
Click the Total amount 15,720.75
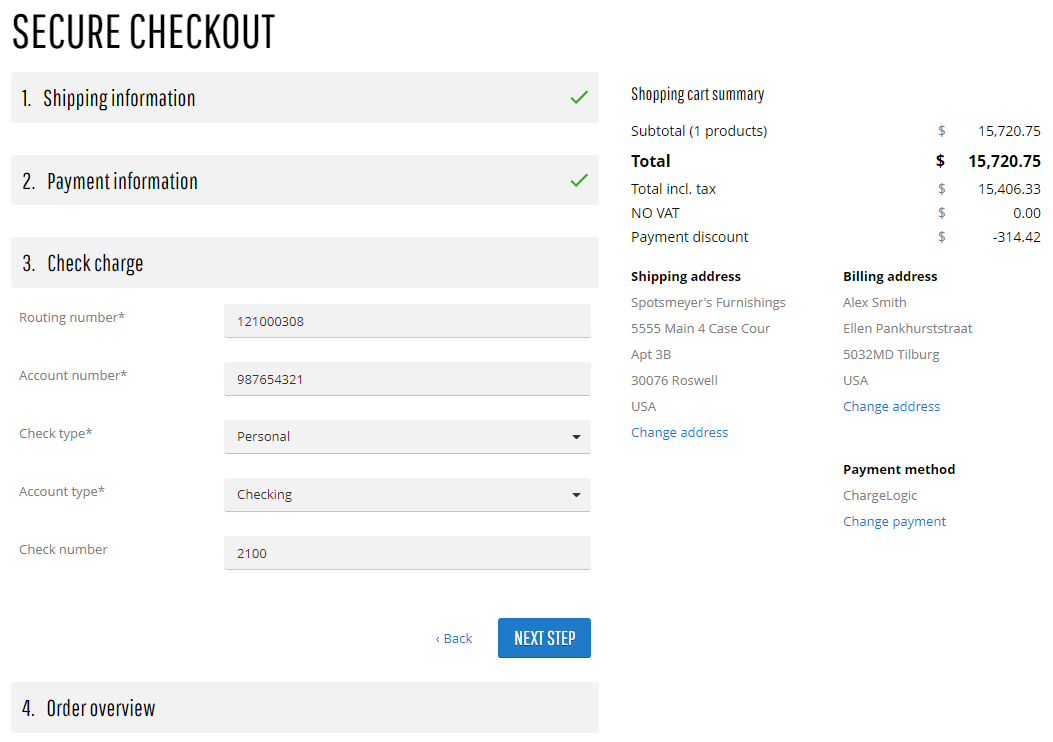tap(1004, 161)
